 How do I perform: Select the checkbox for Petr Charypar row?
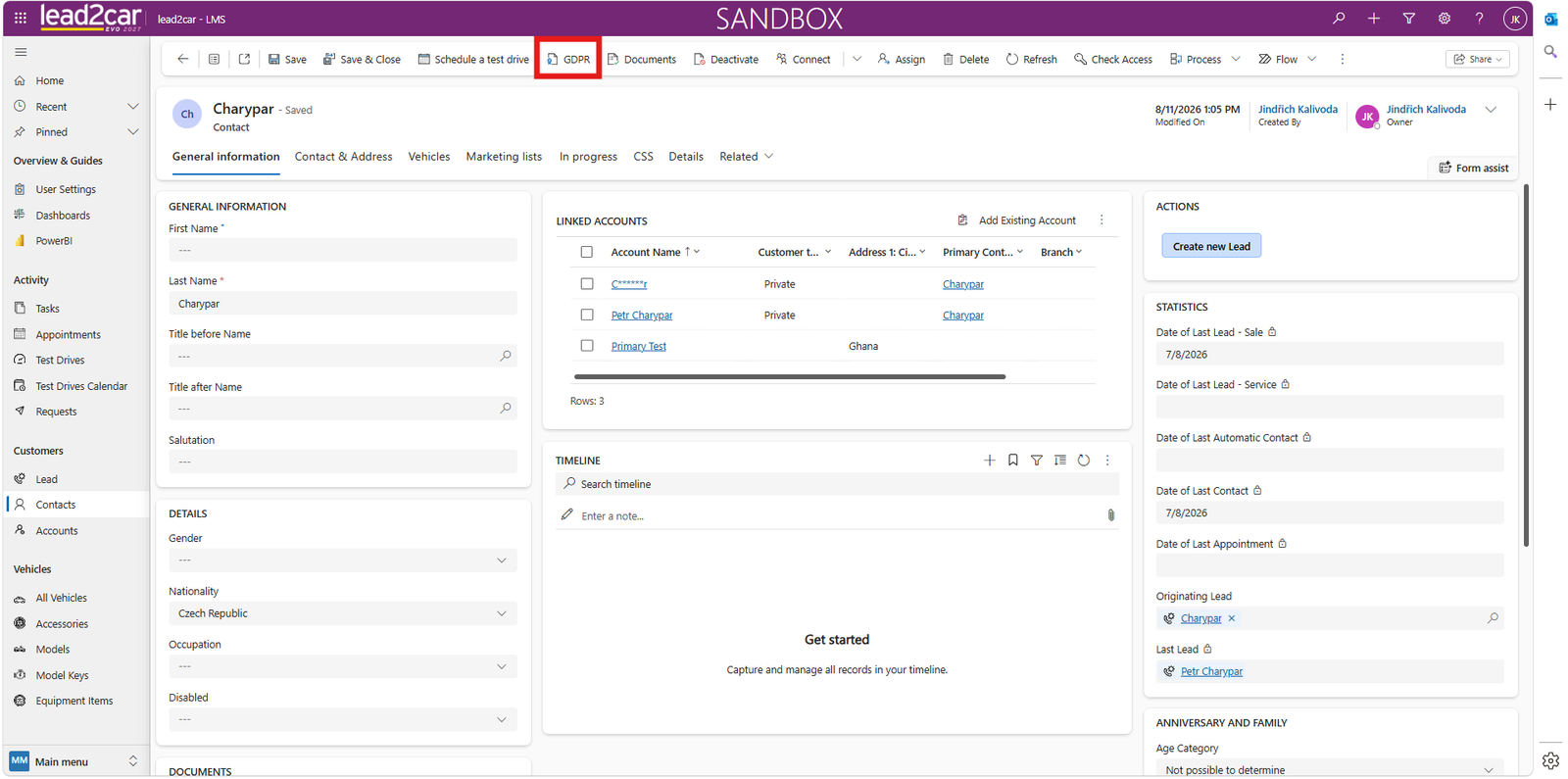[x=587, y=316]
